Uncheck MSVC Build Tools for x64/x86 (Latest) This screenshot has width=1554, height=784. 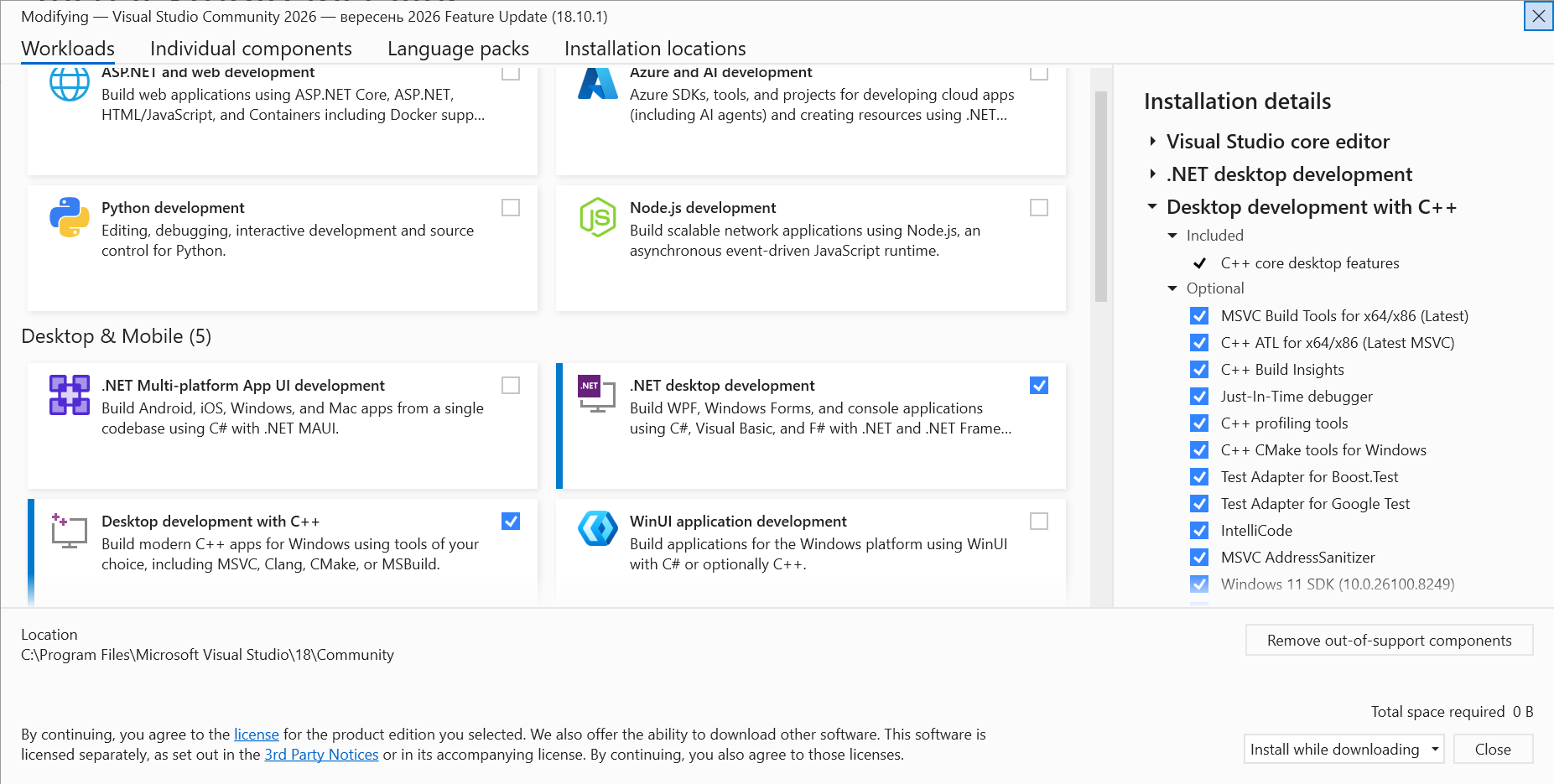(1200, 316)
